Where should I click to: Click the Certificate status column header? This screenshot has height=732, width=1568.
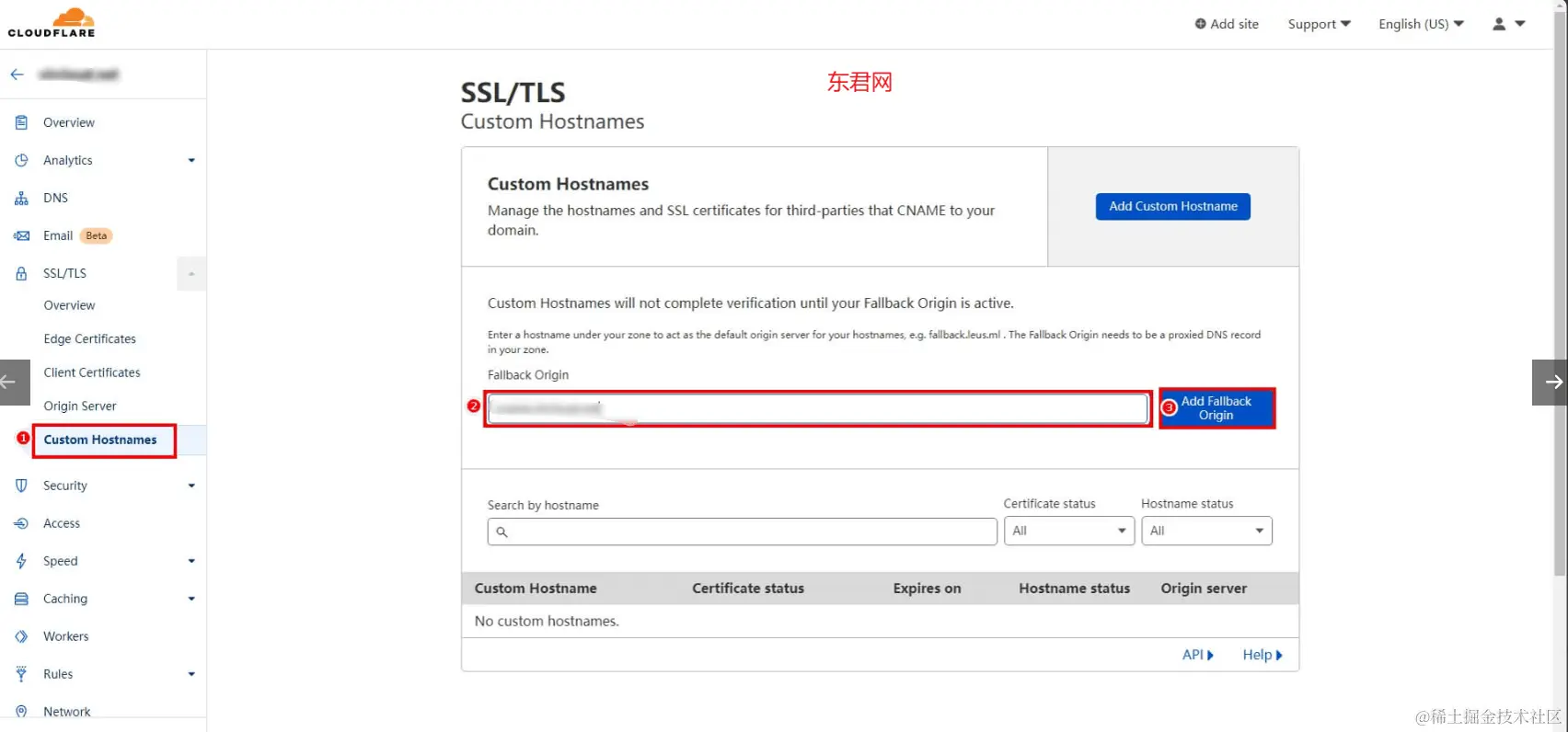748,589
